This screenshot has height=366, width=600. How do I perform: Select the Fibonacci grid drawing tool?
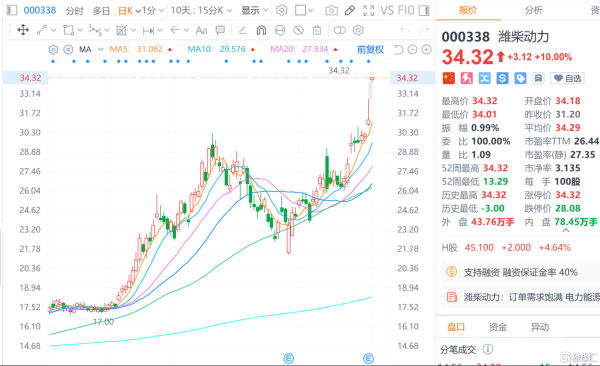121,30
